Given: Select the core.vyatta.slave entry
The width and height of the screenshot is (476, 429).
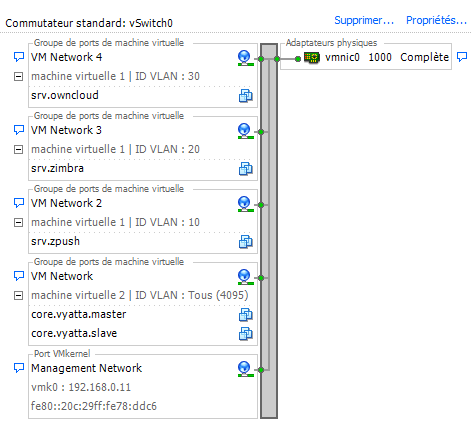Looking at the screenshot, I should pyautogui.click(x=74, y=333).
